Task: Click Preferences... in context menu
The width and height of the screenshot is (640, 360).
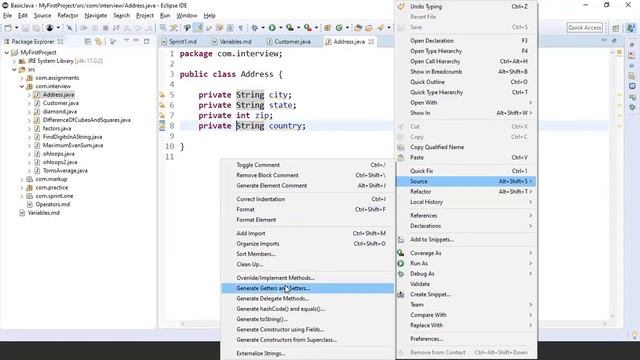Action: (466, 339)
